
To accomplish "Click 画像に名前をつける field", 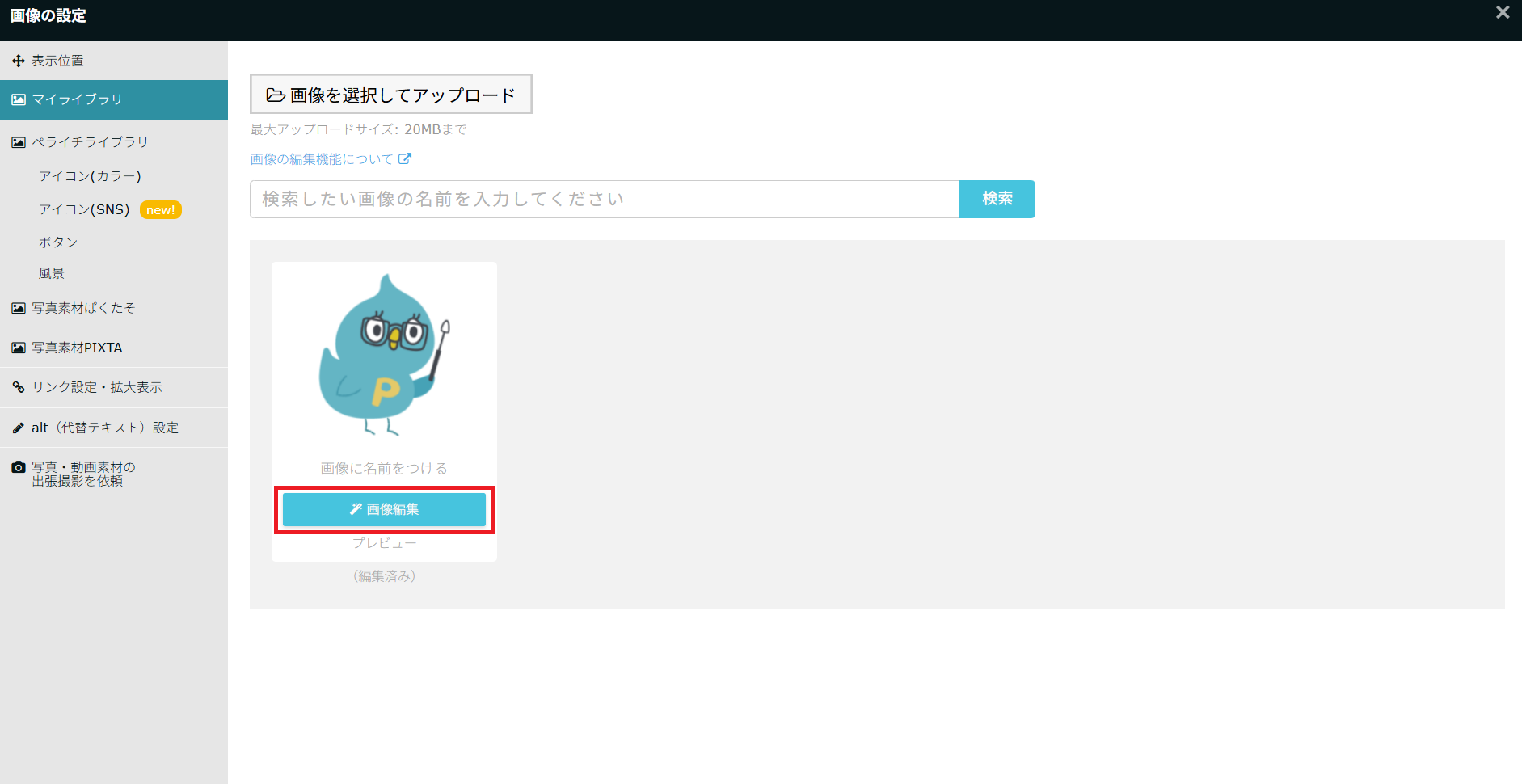I will tap(384, 469).
